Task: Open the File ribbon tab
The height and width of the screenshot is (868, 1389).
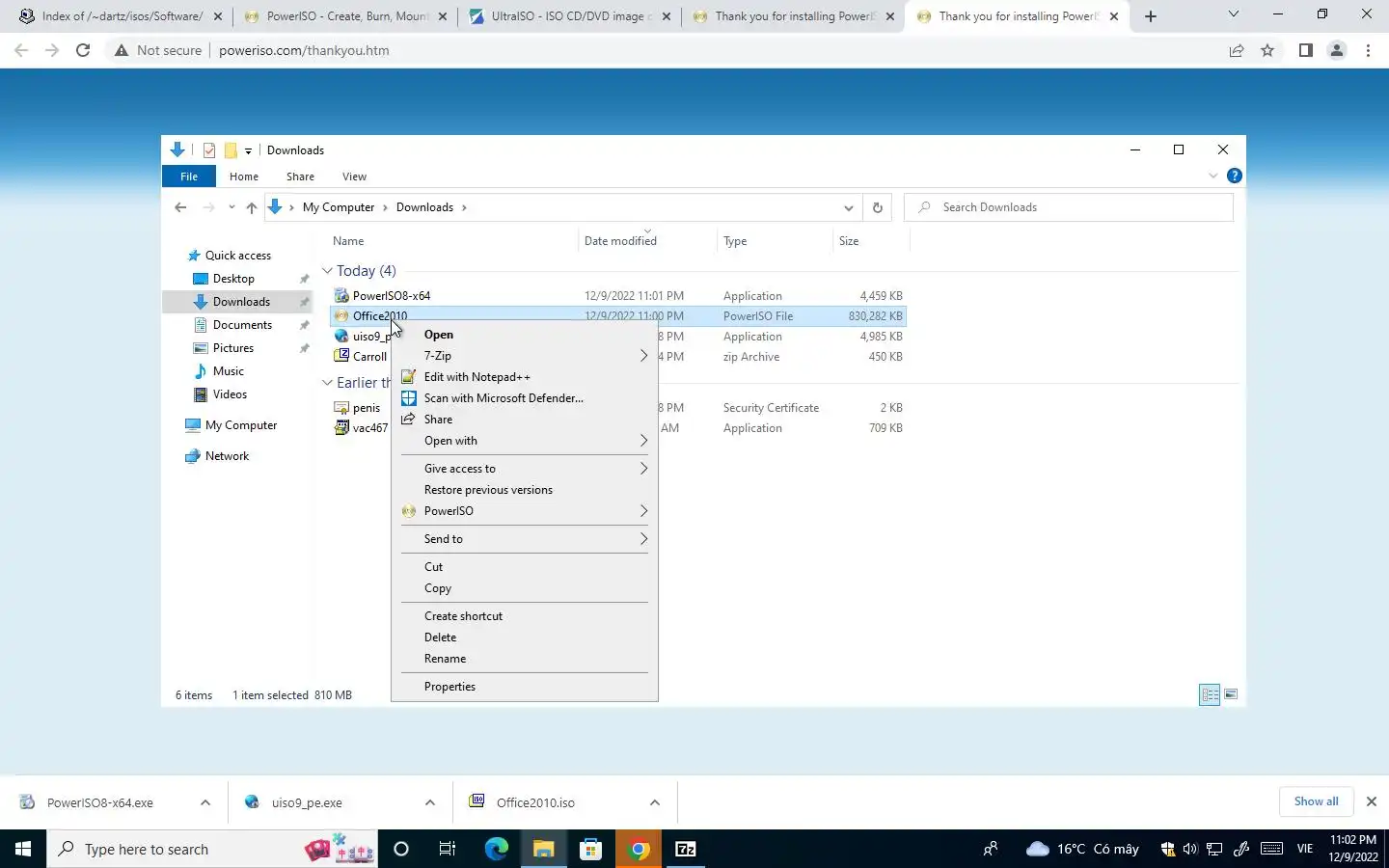Action: pyautogui.click(x=189, y=176)
